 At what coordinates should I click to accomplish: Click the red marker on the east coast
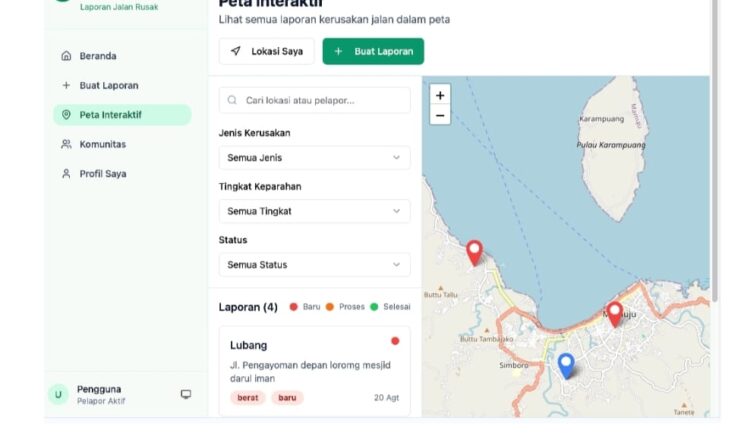coord(614,313)
